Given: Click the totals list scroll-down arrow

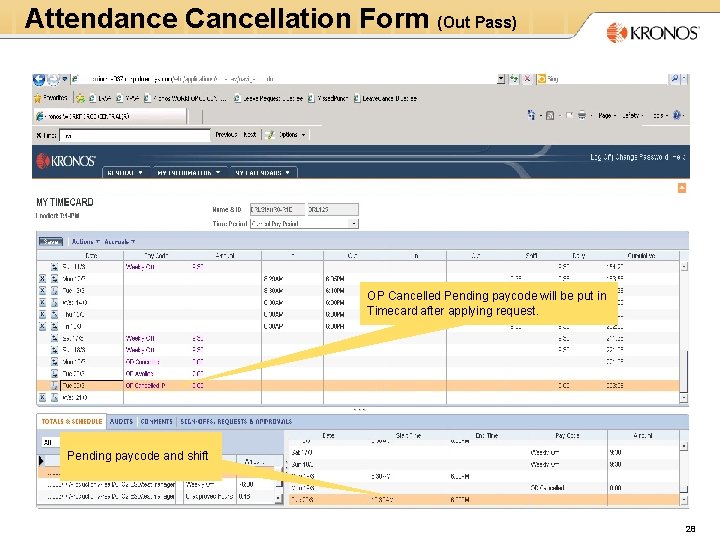Looking at the screenshot, I should point(278,498).
